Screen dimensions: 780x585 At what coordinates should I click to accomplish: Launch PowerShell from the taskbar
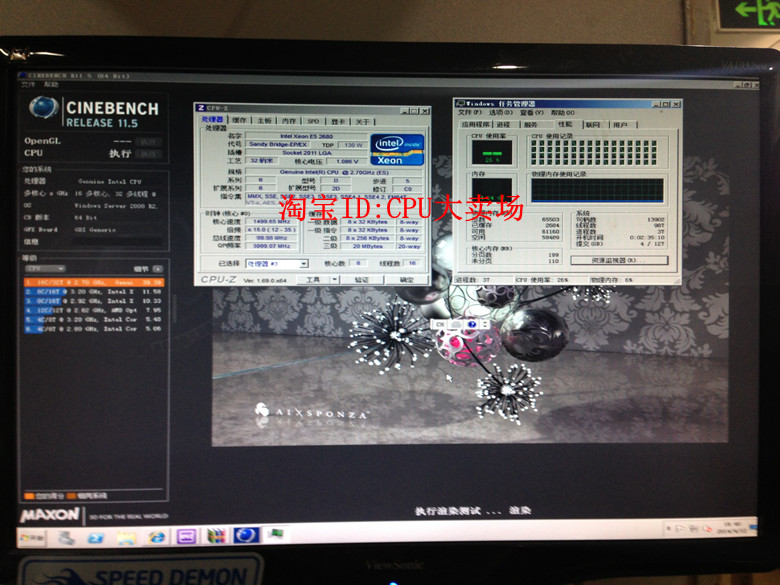click(x=96, y=538)
